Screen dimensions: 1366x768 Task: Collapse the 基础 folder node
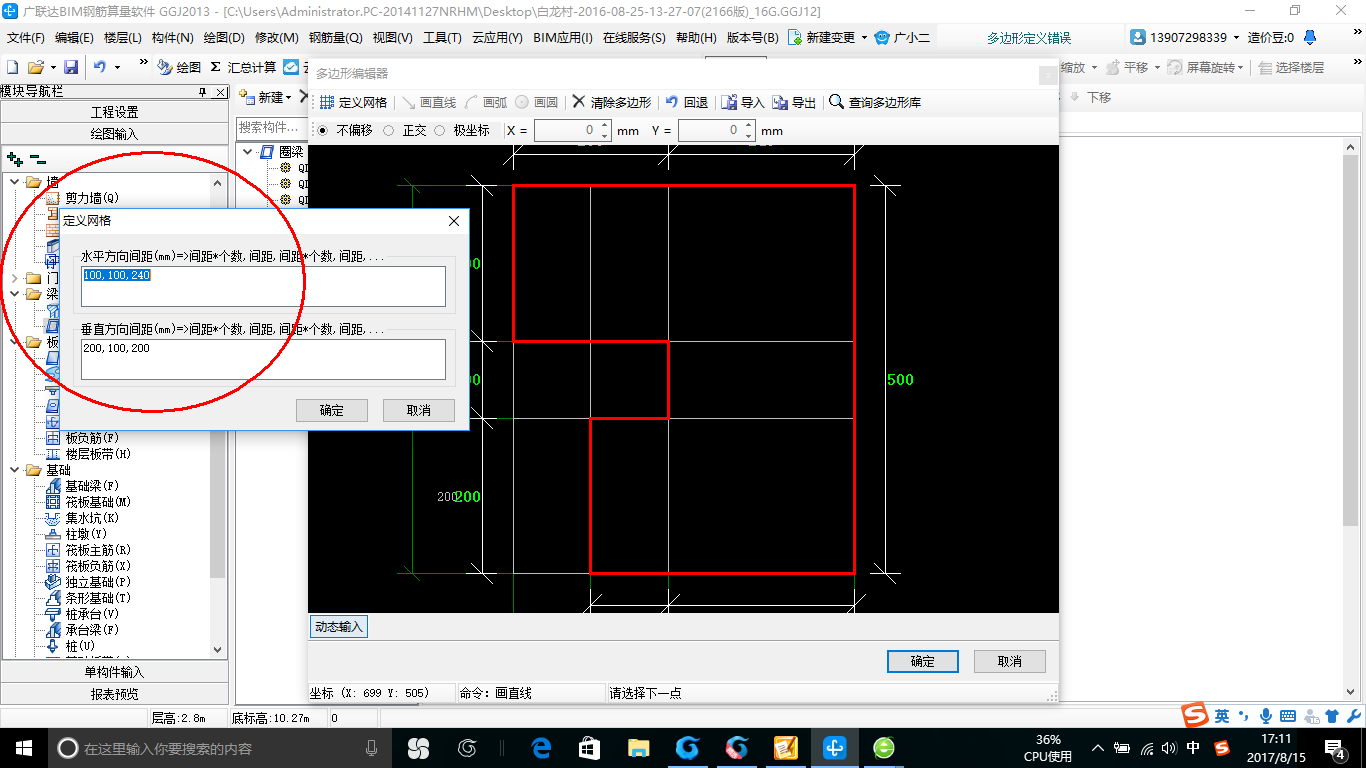pos(14,470)
